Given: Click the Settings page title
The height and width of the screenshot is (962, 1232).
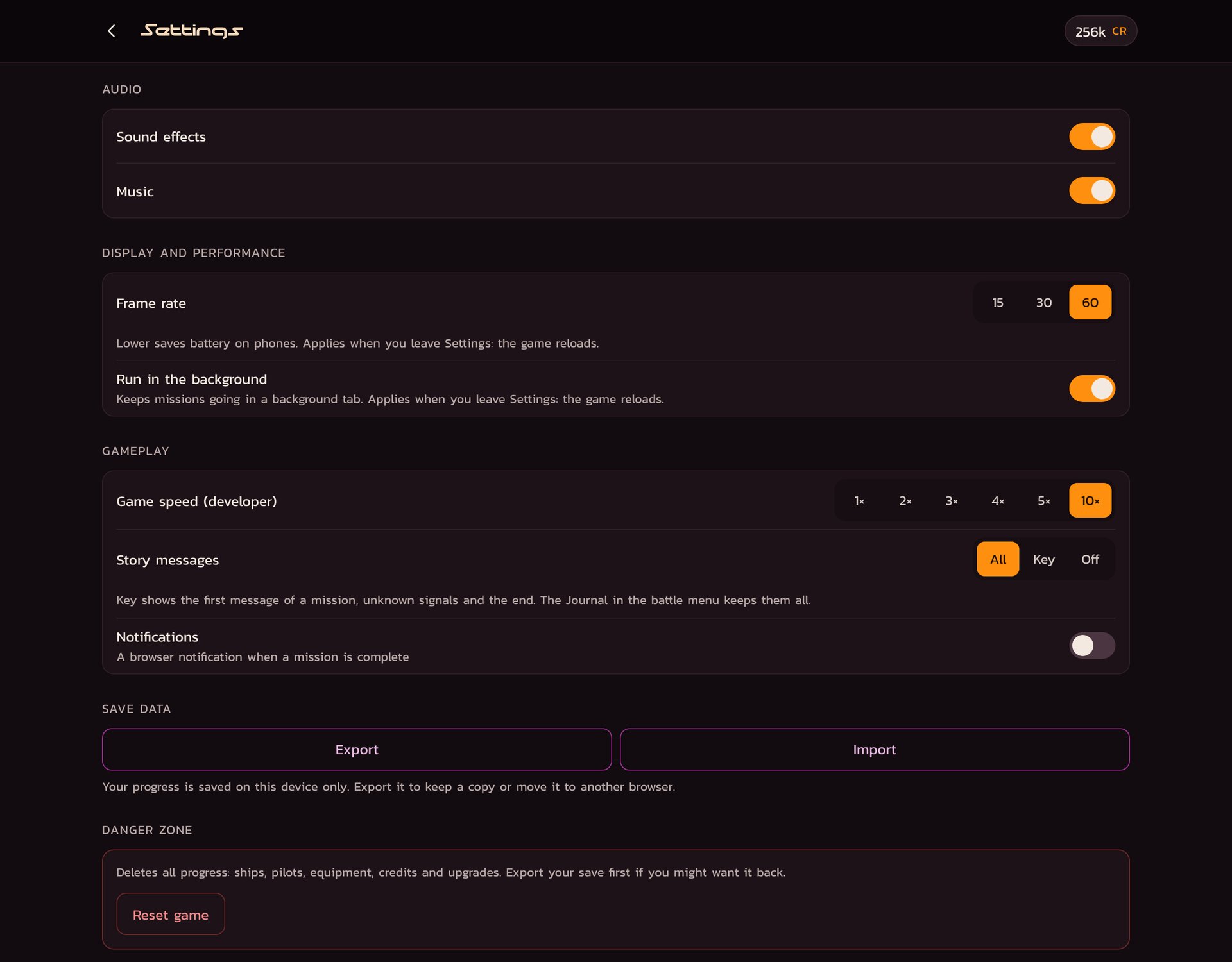Looking at the screenshot, I should click(x=191, y=30).
